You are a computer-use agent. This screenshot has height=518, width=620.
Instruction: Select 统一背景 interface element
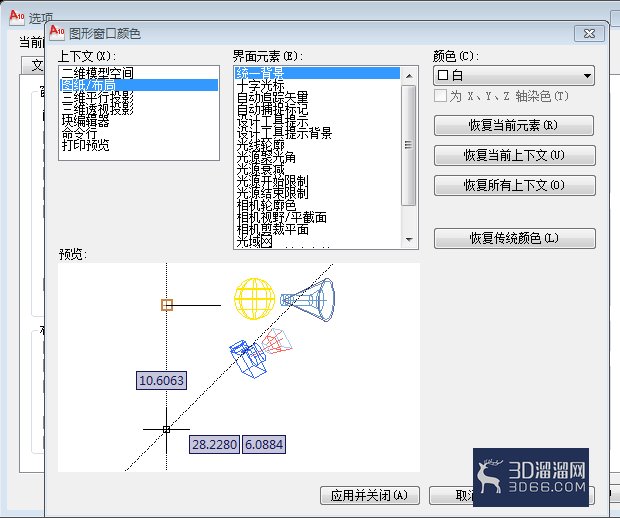point(317,73)
